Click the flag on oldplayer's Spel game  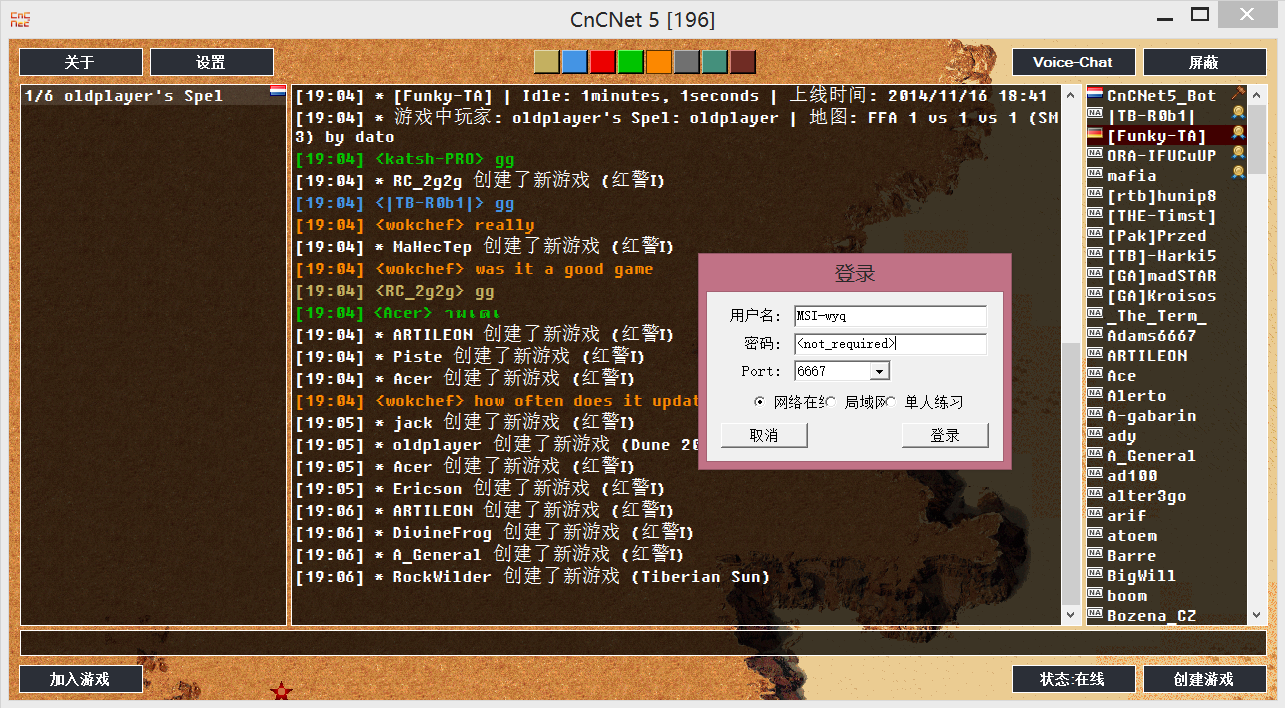pyautogui.click(x=277, y=94)
